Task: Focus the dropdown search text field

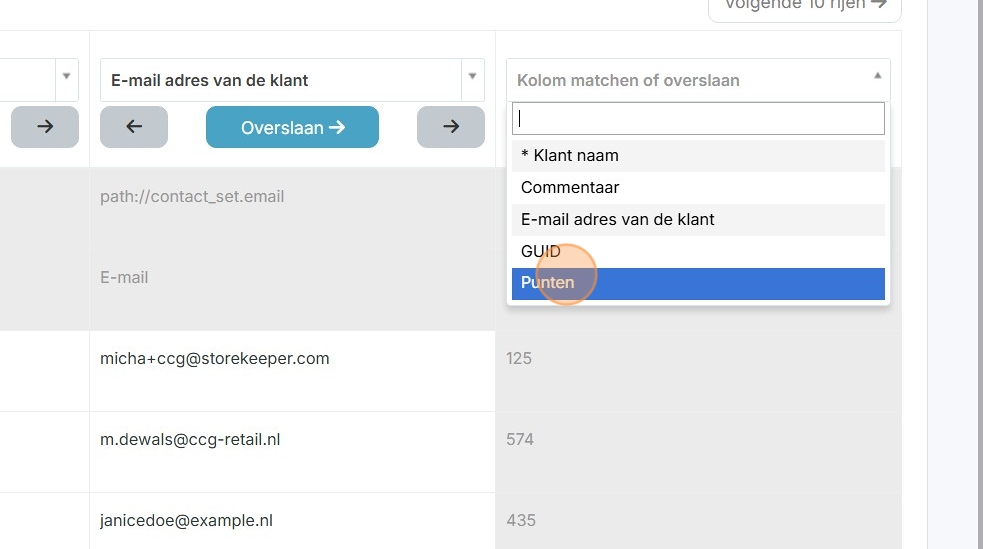Action: coord(698,118)
